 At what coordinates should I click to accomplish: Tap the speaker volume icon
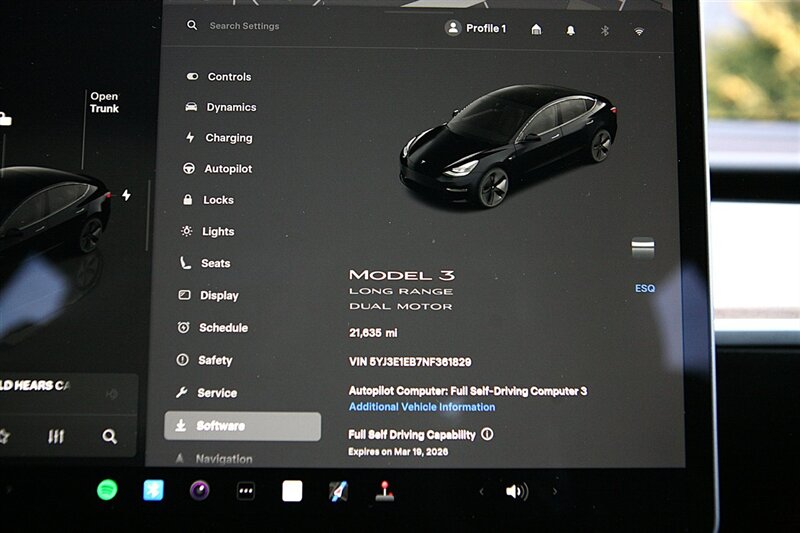tap(516, 491)
